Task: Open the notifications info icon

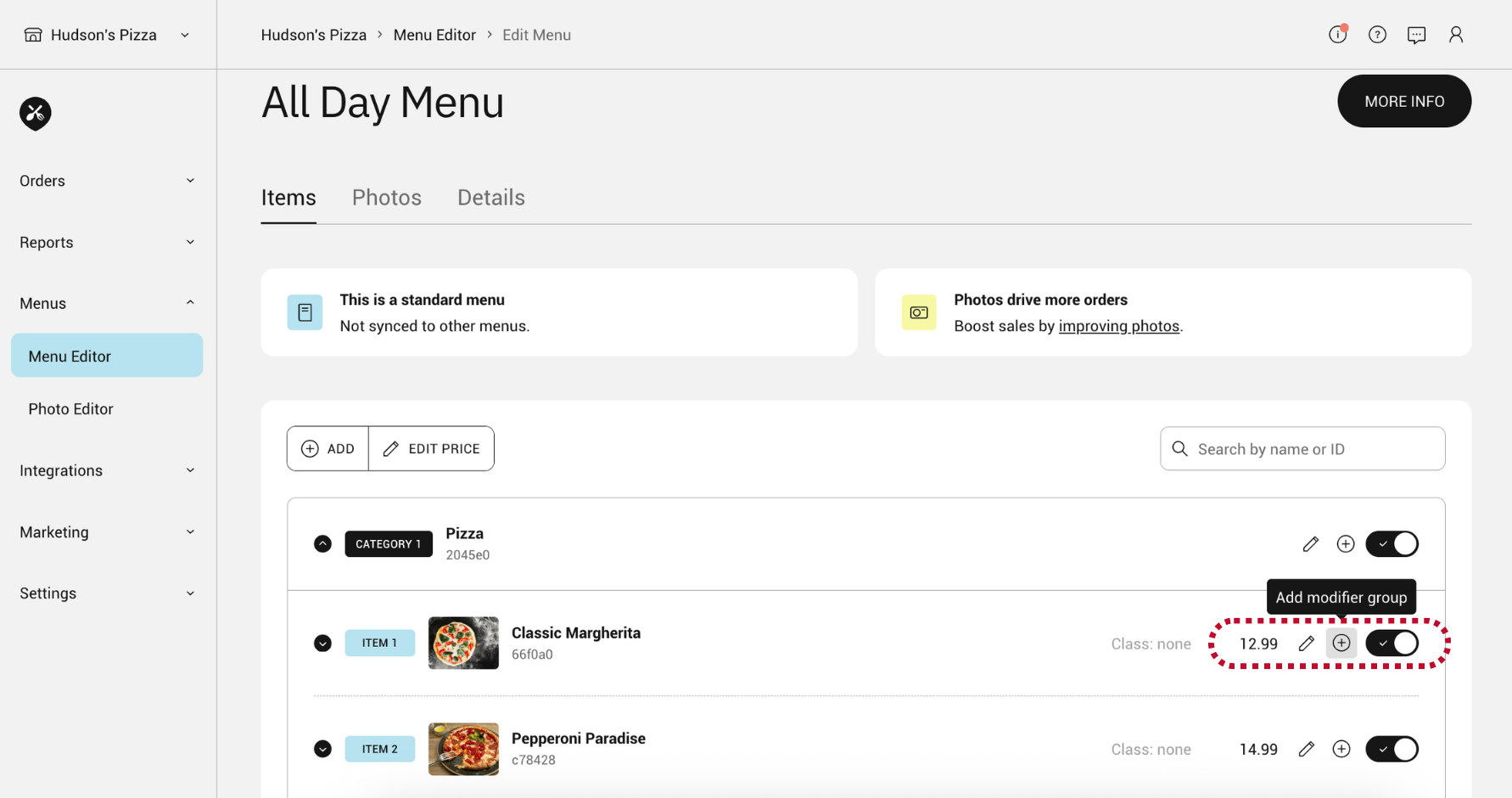Action: click(x=1338, y=35)
